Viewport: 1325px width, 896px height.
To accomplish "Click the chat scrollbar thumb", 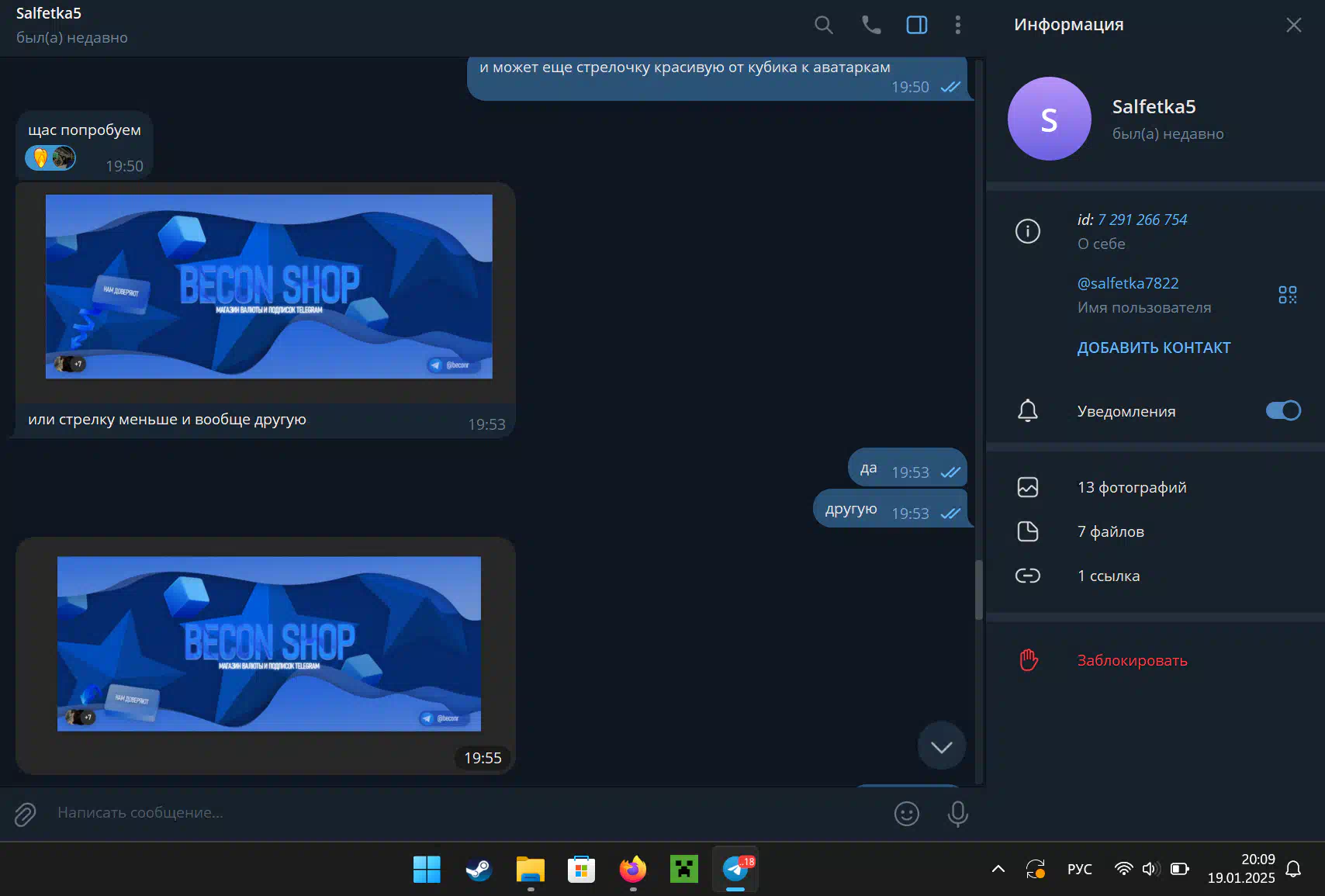I will pyautogui.click(x=979, y=590).
